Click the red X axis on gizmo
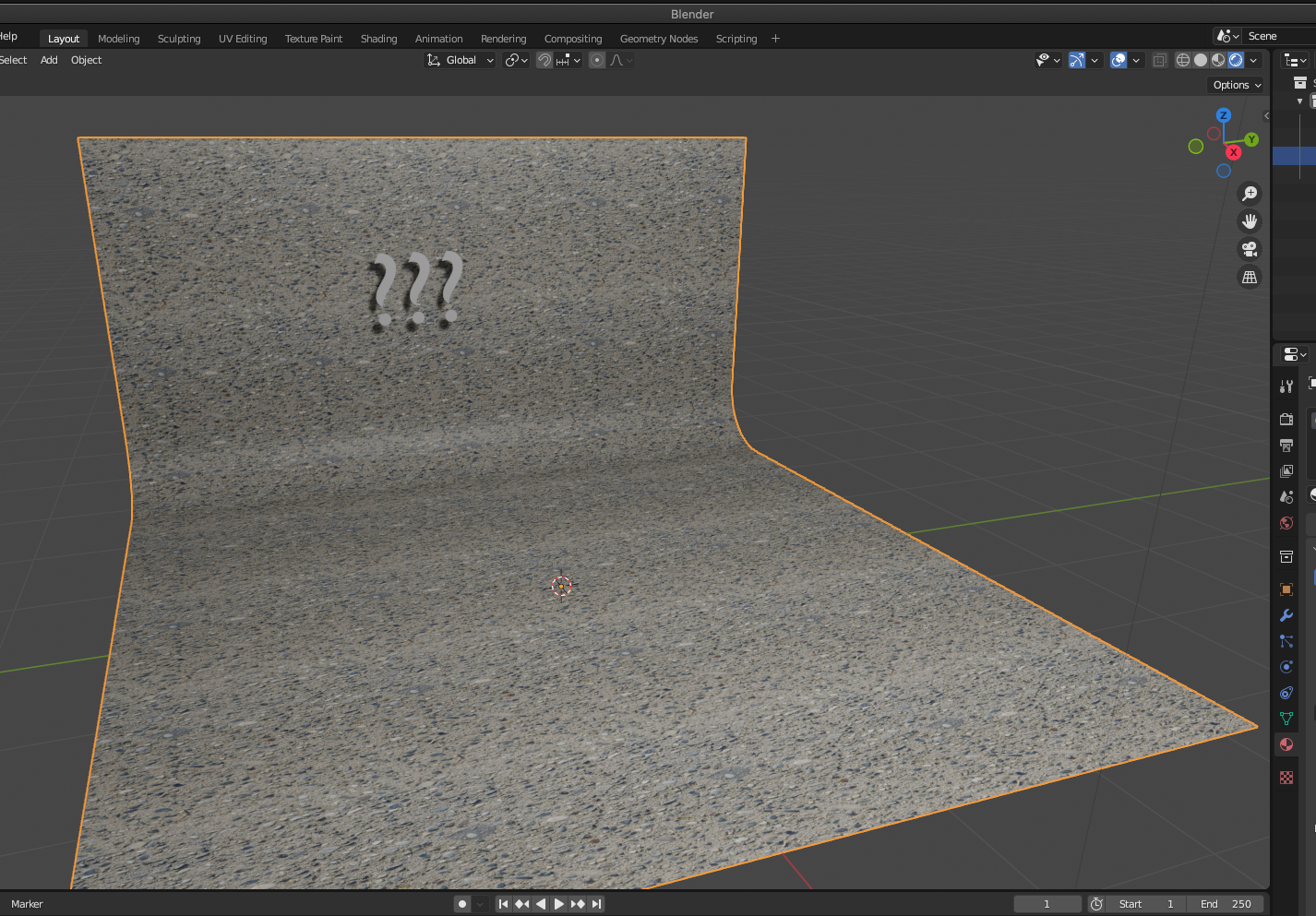The image size is (1316, 916). pyautogui.click(x=1234, y=152)
